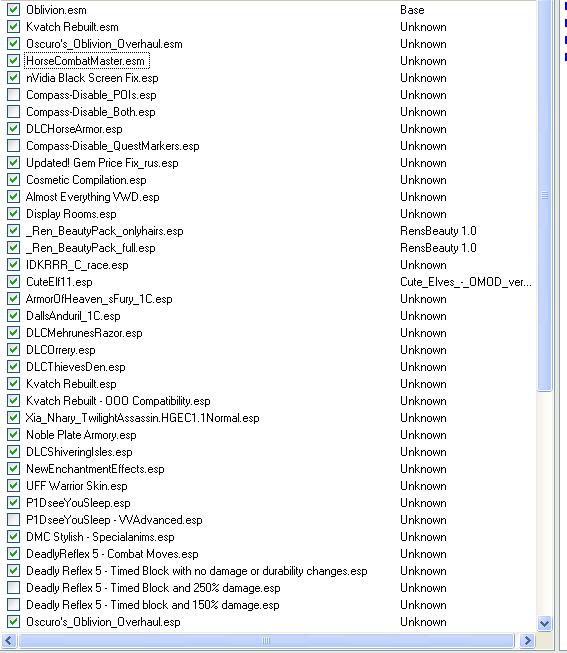
Task: Select DallsAnduril_1C.esp entry
Action: pos(73,316)
